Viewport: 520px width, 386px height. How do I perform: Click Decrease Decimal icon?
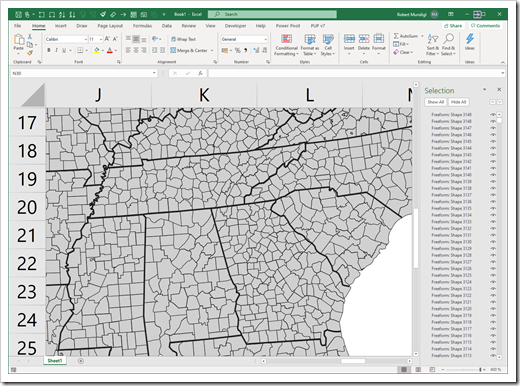(264, 50)
